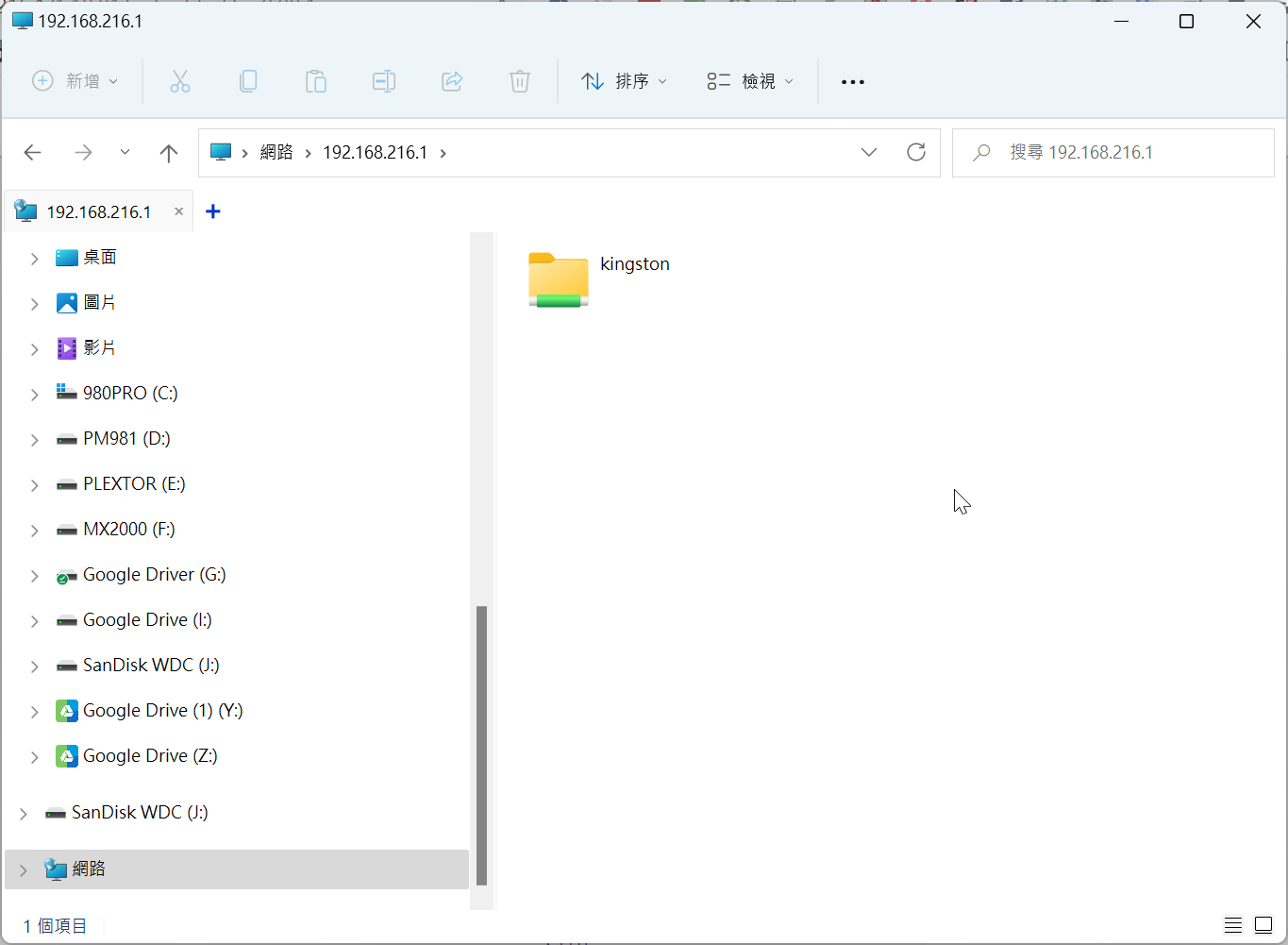This screenshot has width=1288, height=945.
Task: Open the 檢視 view dropdown
Action: point(750,82)
